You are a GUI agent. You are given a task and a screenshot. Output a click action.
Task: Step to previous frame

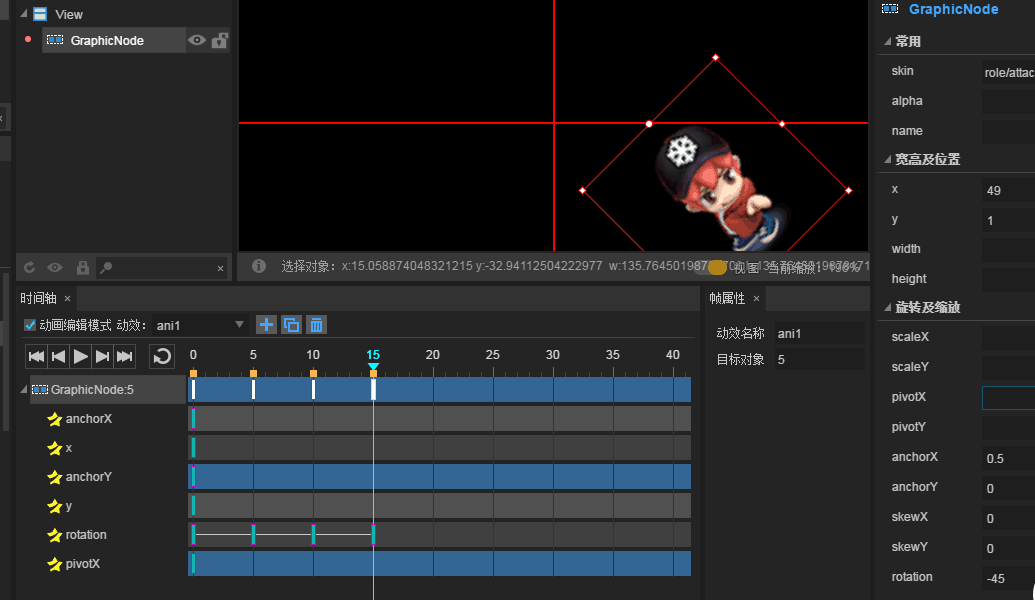58,356
